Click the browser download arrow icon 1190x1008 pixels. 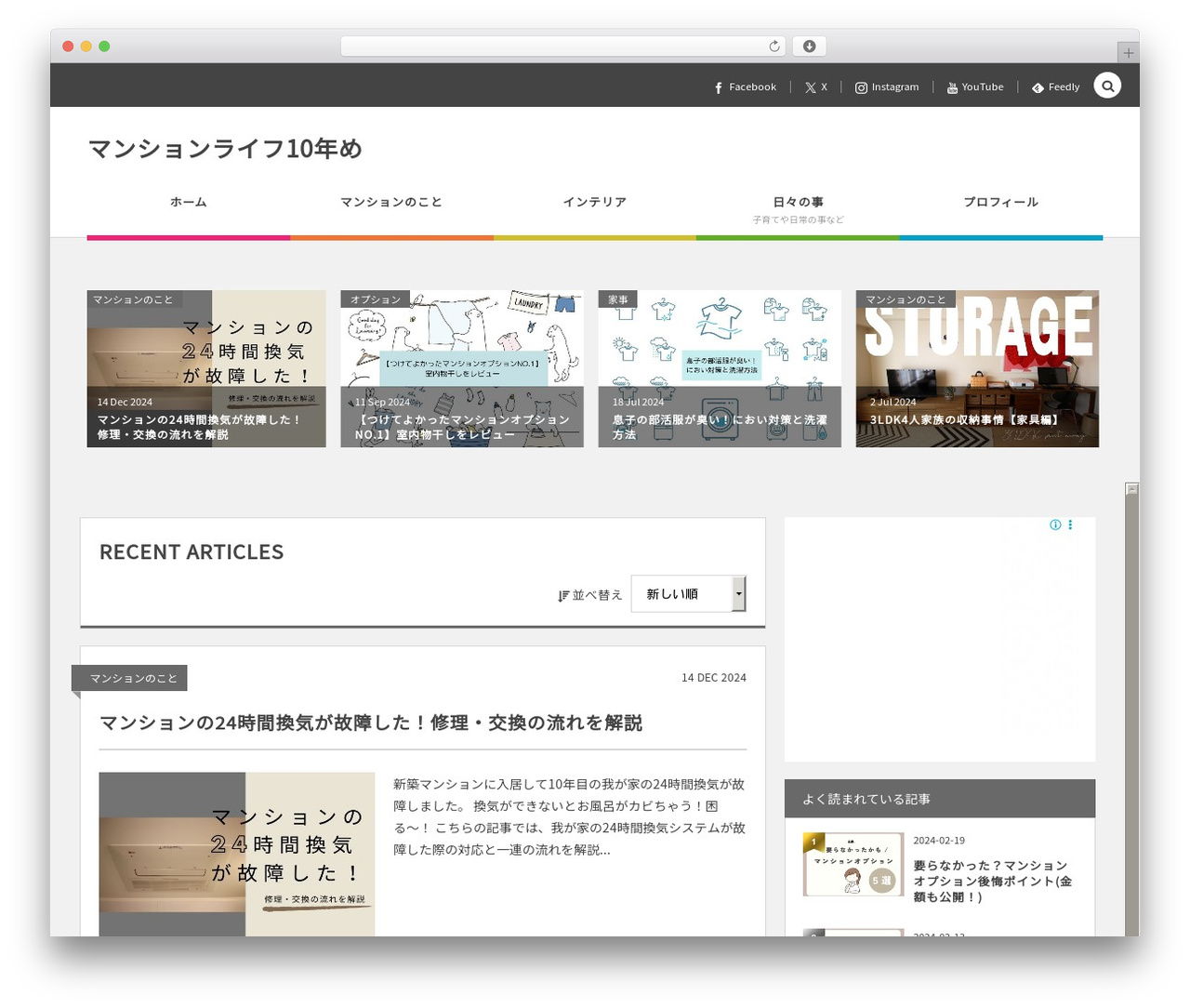point(809,46)
